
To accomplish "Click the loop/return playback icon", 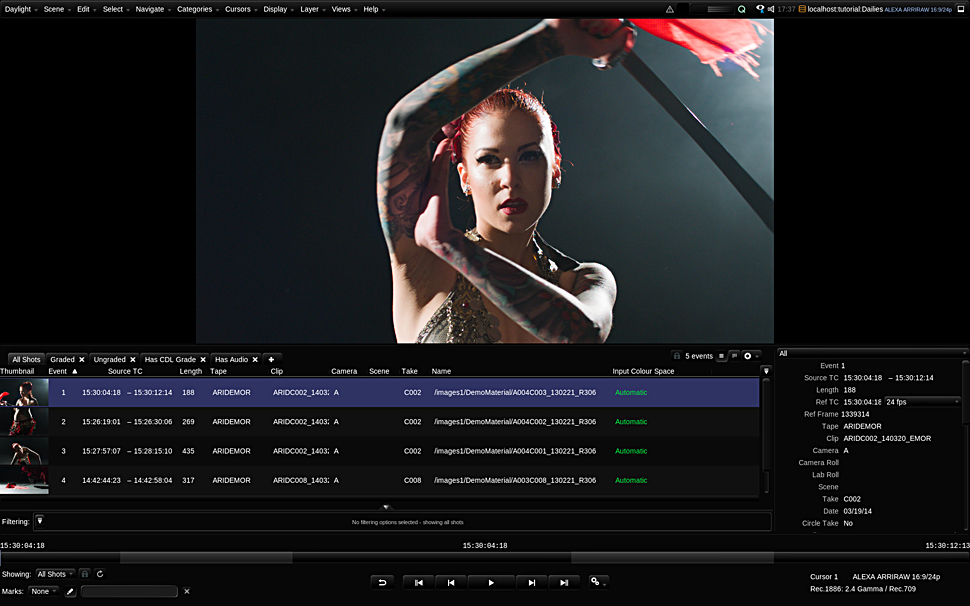I will point(381,582).
